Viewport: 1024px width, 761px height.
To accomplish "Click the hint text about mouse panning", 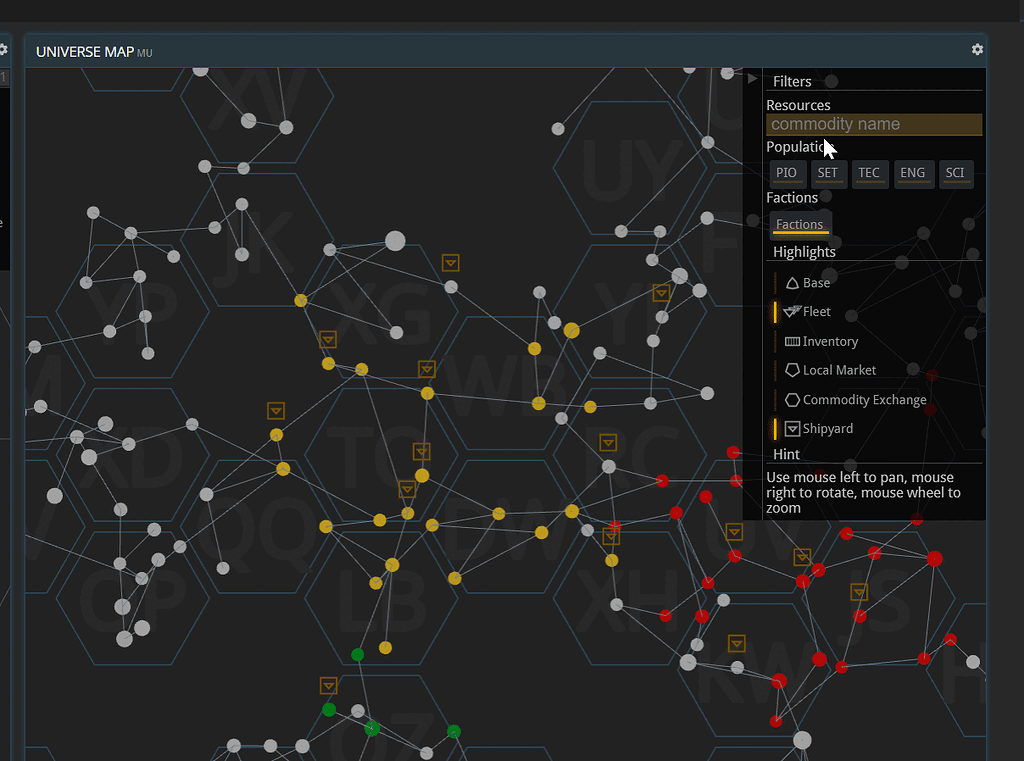I will [x=863, y=493].
